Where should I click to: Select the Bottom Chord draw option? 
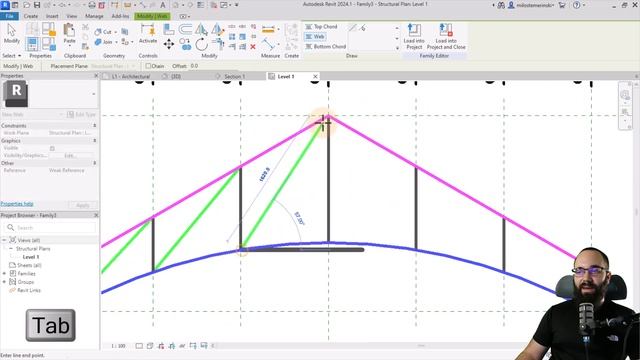point(326,47)
